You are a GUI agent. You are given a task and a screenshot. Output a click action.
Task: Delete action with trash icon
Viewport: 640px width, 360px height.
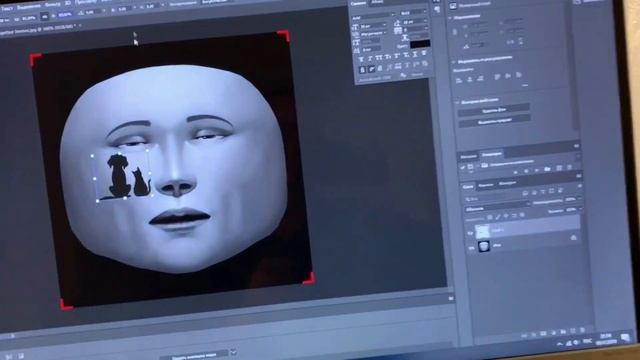[570, 167]
